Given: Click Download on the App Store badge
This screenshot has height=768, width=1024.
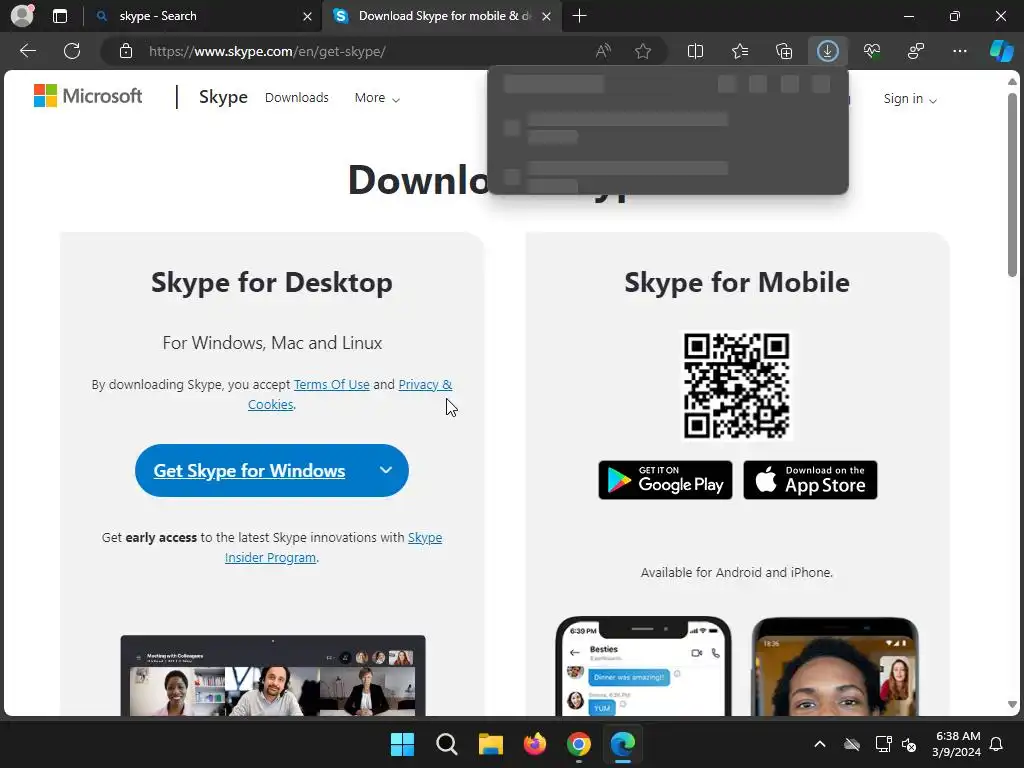Looking at the screenshot, I should pos(810,480).
